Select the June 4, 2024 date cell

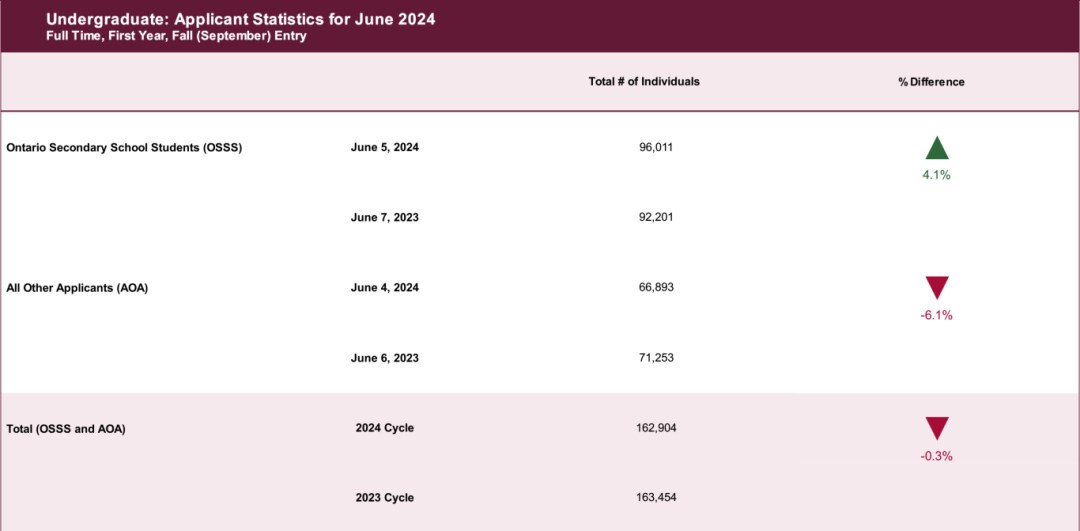point(384,288)
